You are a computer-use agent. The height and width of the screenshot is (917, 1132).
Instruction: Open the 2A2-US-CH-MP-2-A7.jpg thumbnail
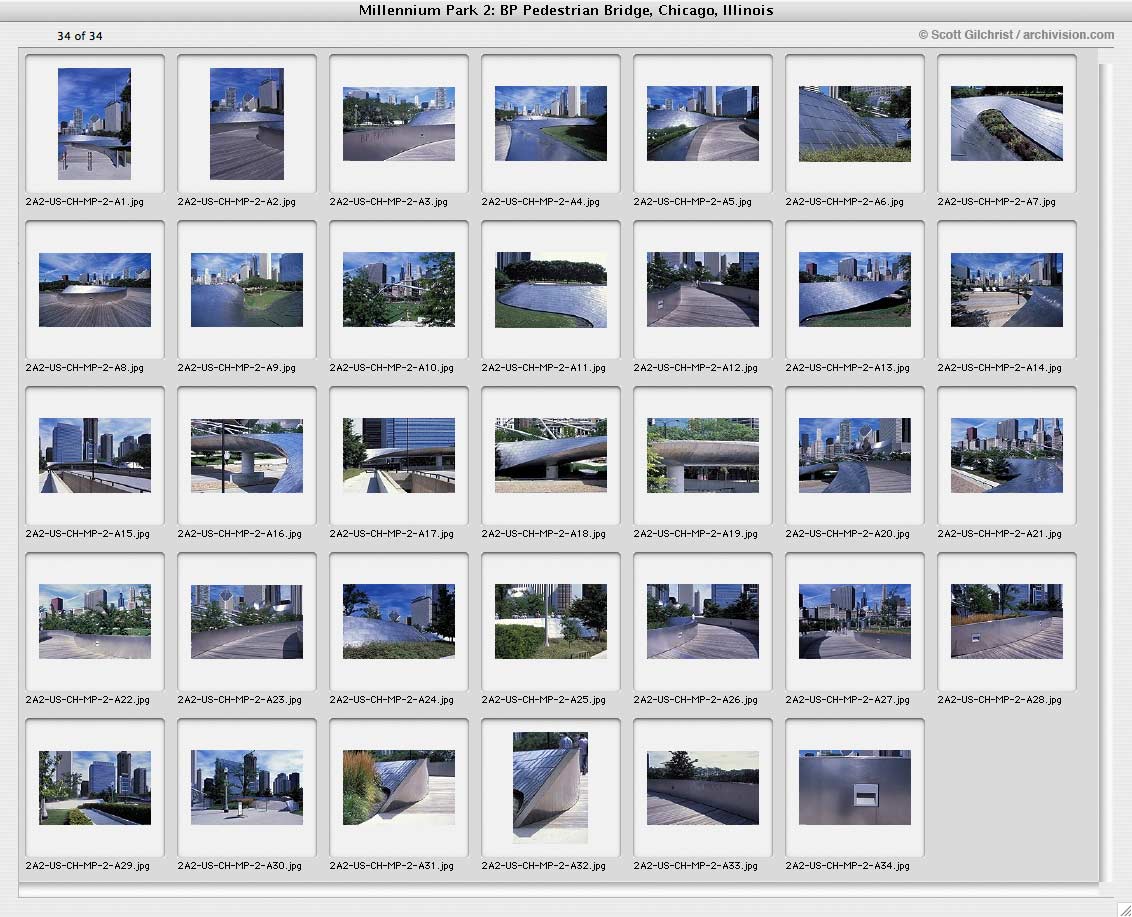(x=1006, y=123)
